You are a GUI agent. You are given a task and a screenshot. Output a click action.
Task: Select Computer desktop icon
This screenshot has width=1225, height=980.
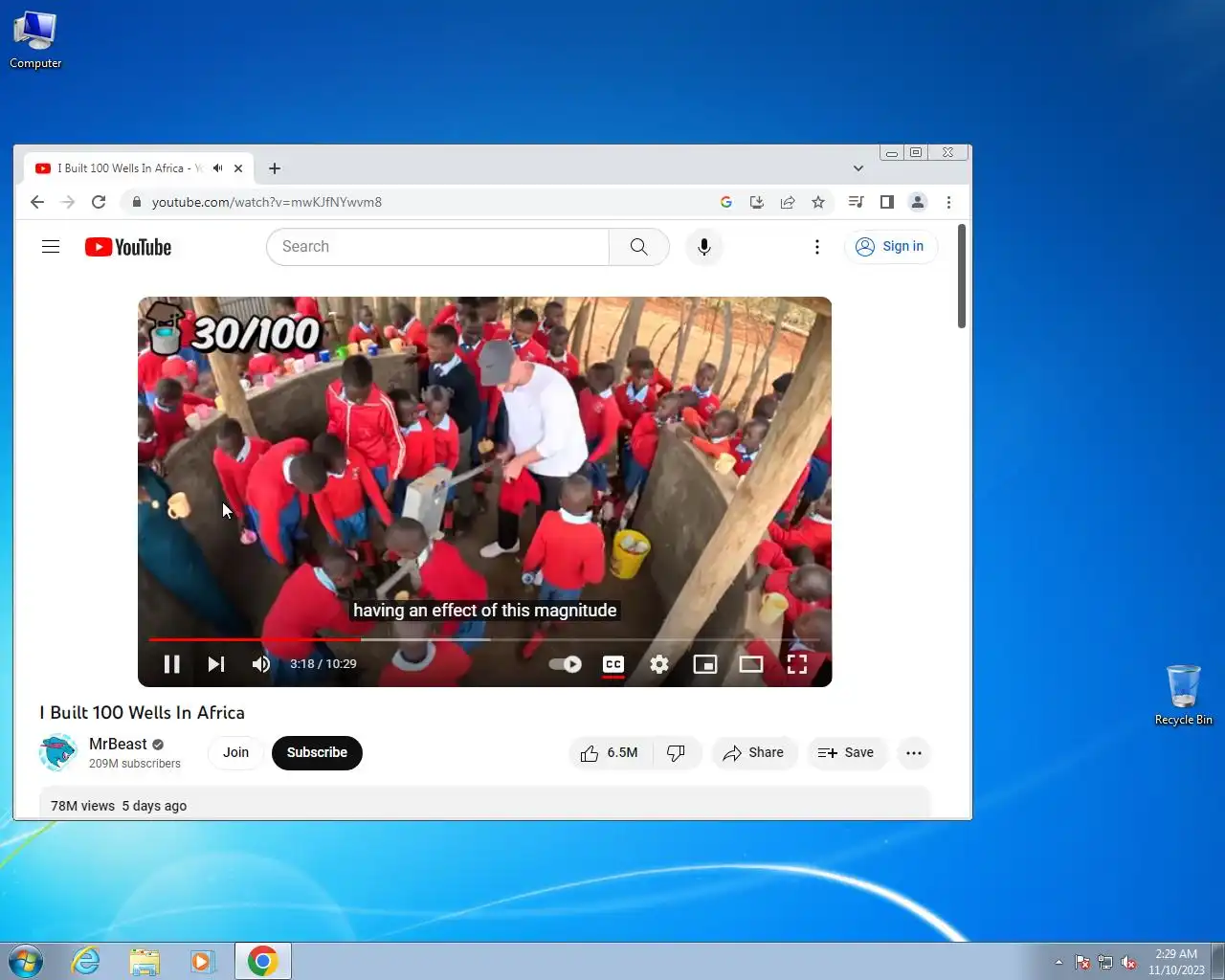coord(35,39)
